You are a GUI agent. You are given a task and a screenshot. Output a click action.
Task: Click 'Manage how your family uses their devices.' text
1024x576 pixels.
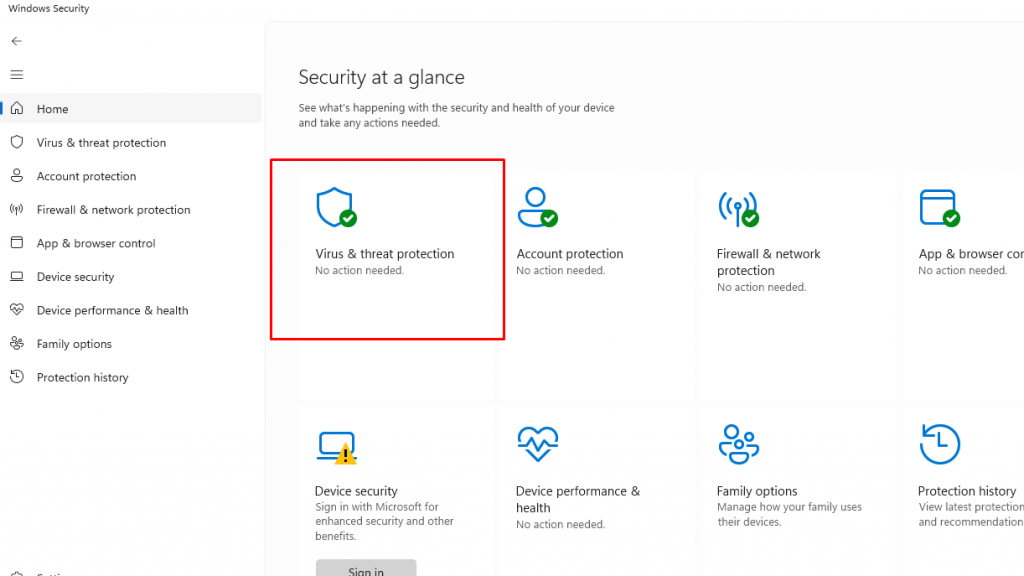(790, 514)
